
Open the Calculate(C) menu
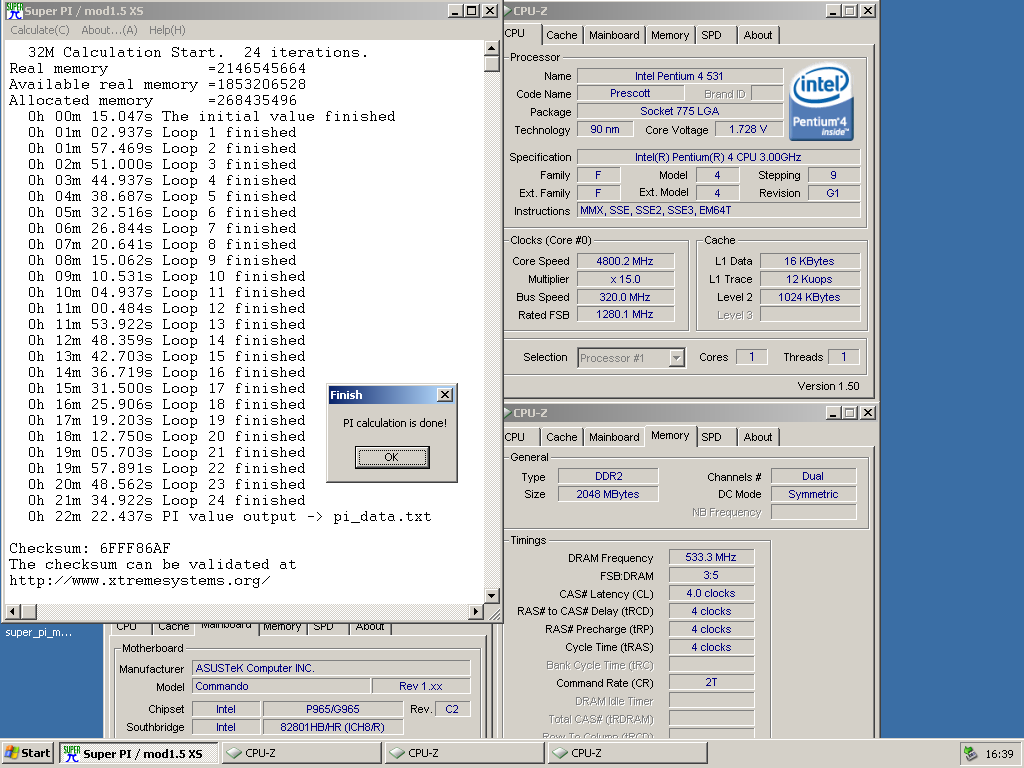coord(40,30)
